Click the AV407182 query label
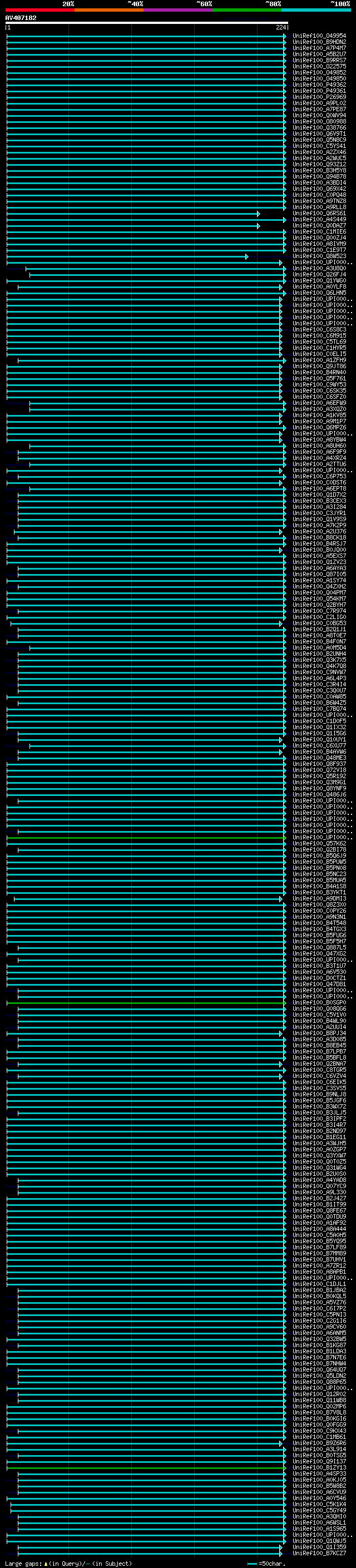 (21, 18)
